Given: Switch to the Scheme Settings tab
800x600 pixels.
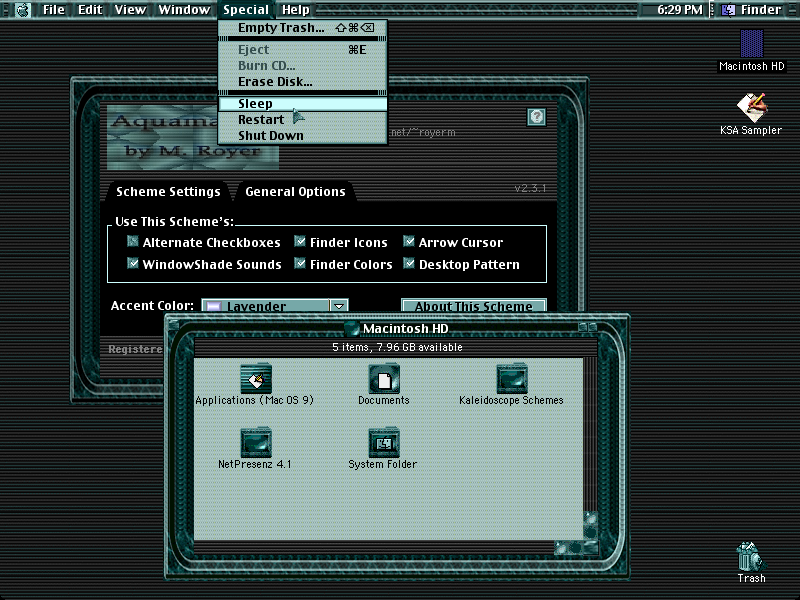Looking at the screenshot, I should point(168,191).
